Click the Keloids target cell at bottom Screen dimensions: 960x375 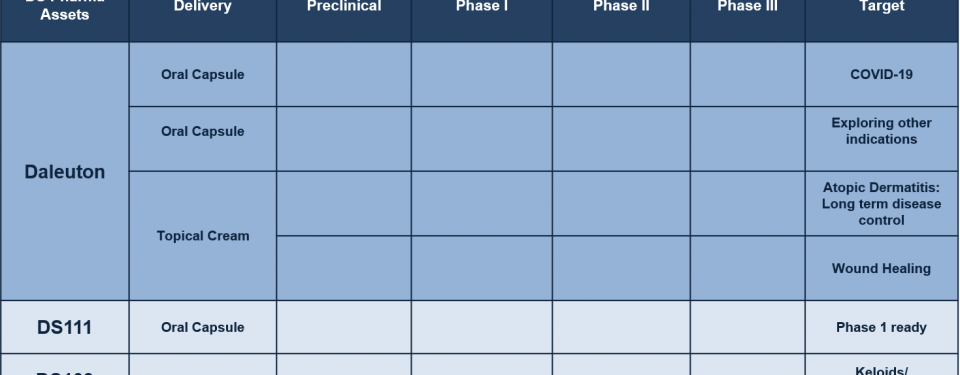click(x=882, y=365)
